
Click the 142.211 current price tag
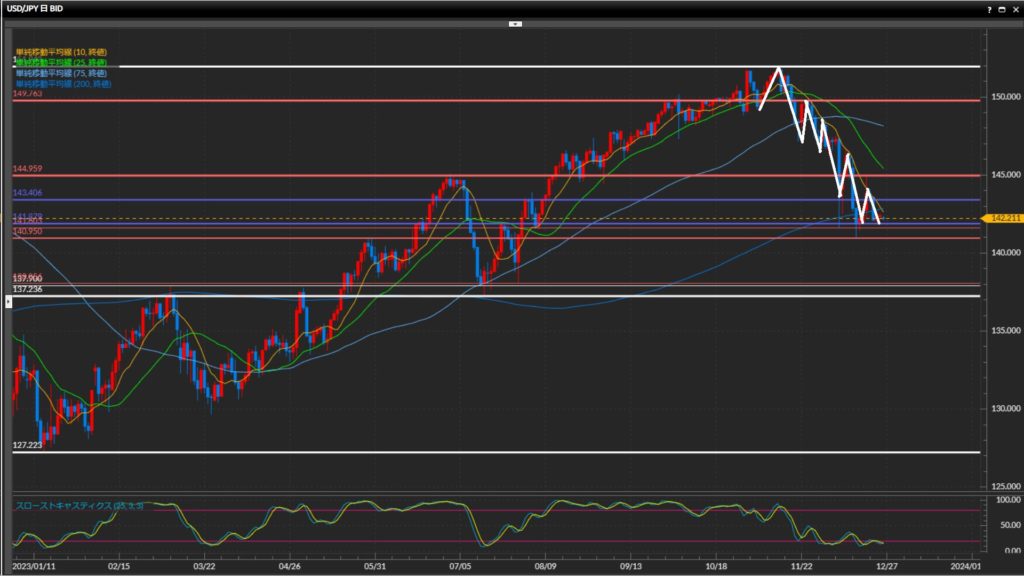(1001, 218)
